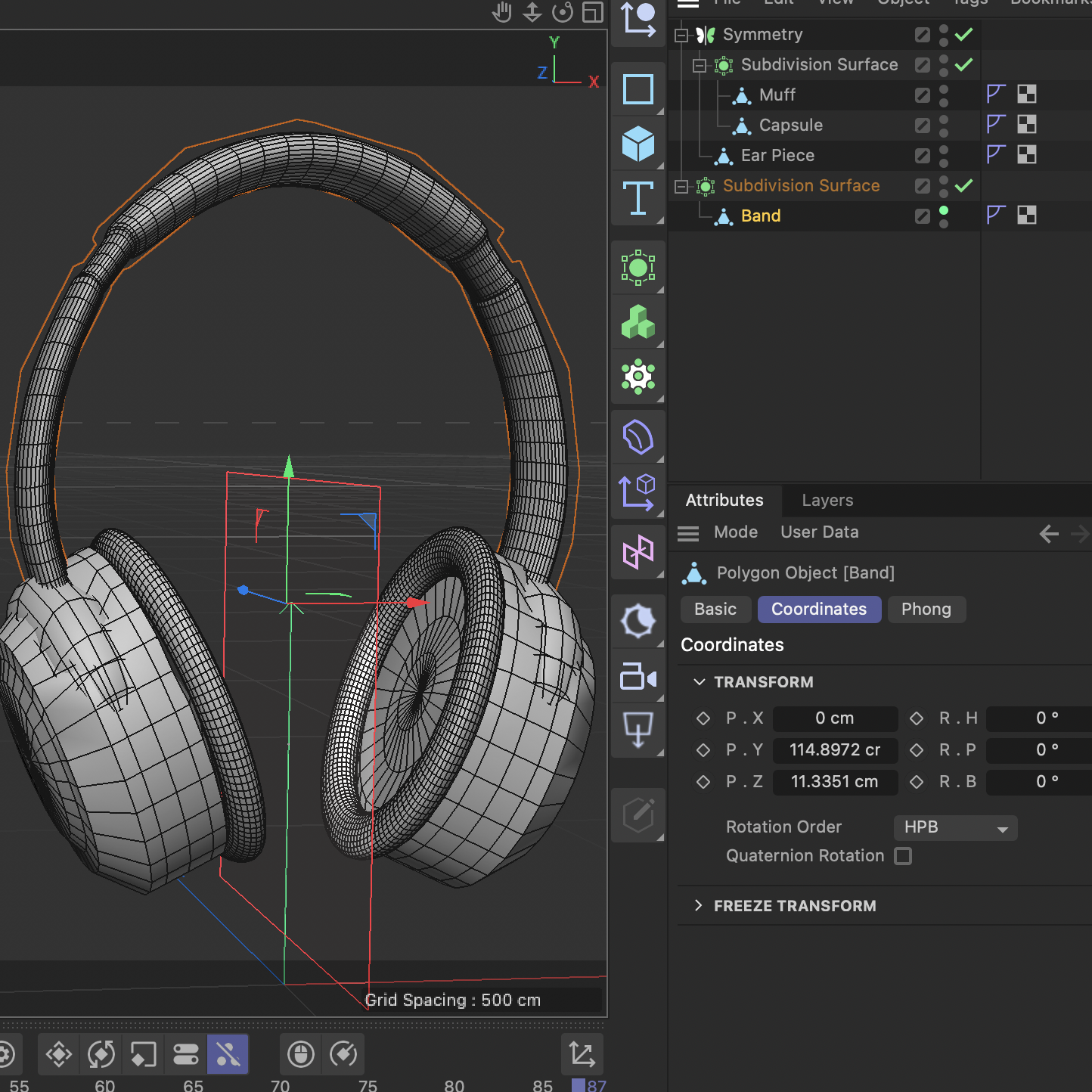This screenshot has width=1092, height=1092.
Task: Click the Basic button in the Attributes panel
Action: pyautogui.click(x=715, y=610)
